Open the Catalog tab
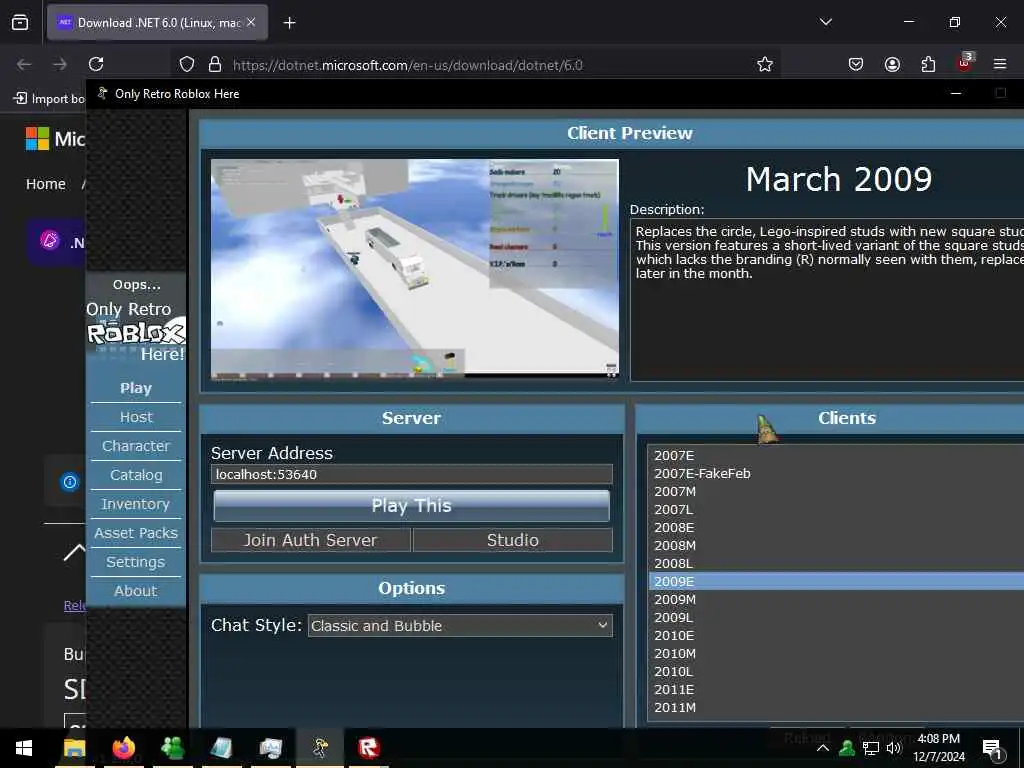Image resolution: width=1024 pixels, height=768 pixels. point(136,475)
